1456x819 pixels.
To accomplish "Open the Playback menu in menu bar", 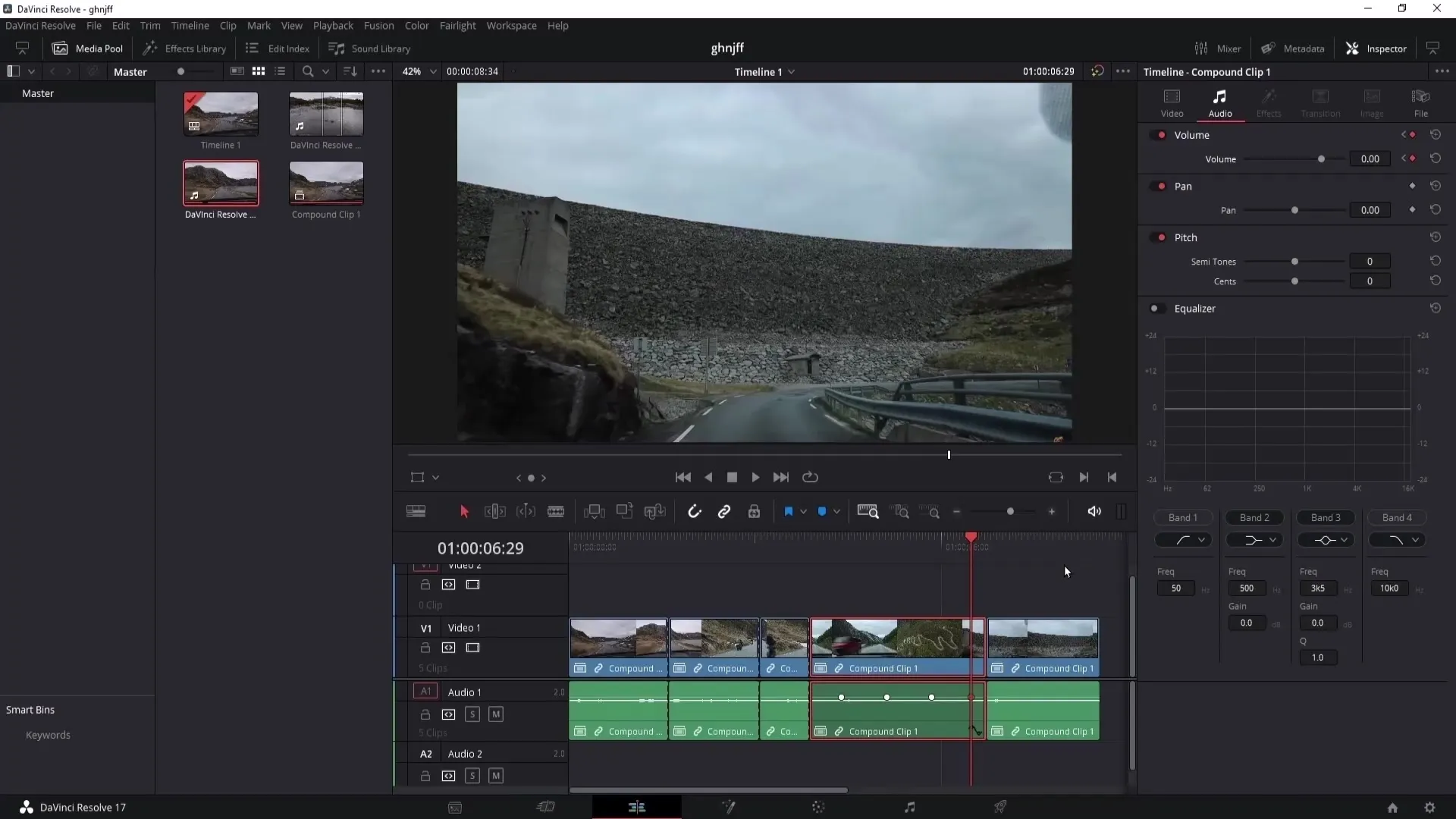I will coord(333,25).
